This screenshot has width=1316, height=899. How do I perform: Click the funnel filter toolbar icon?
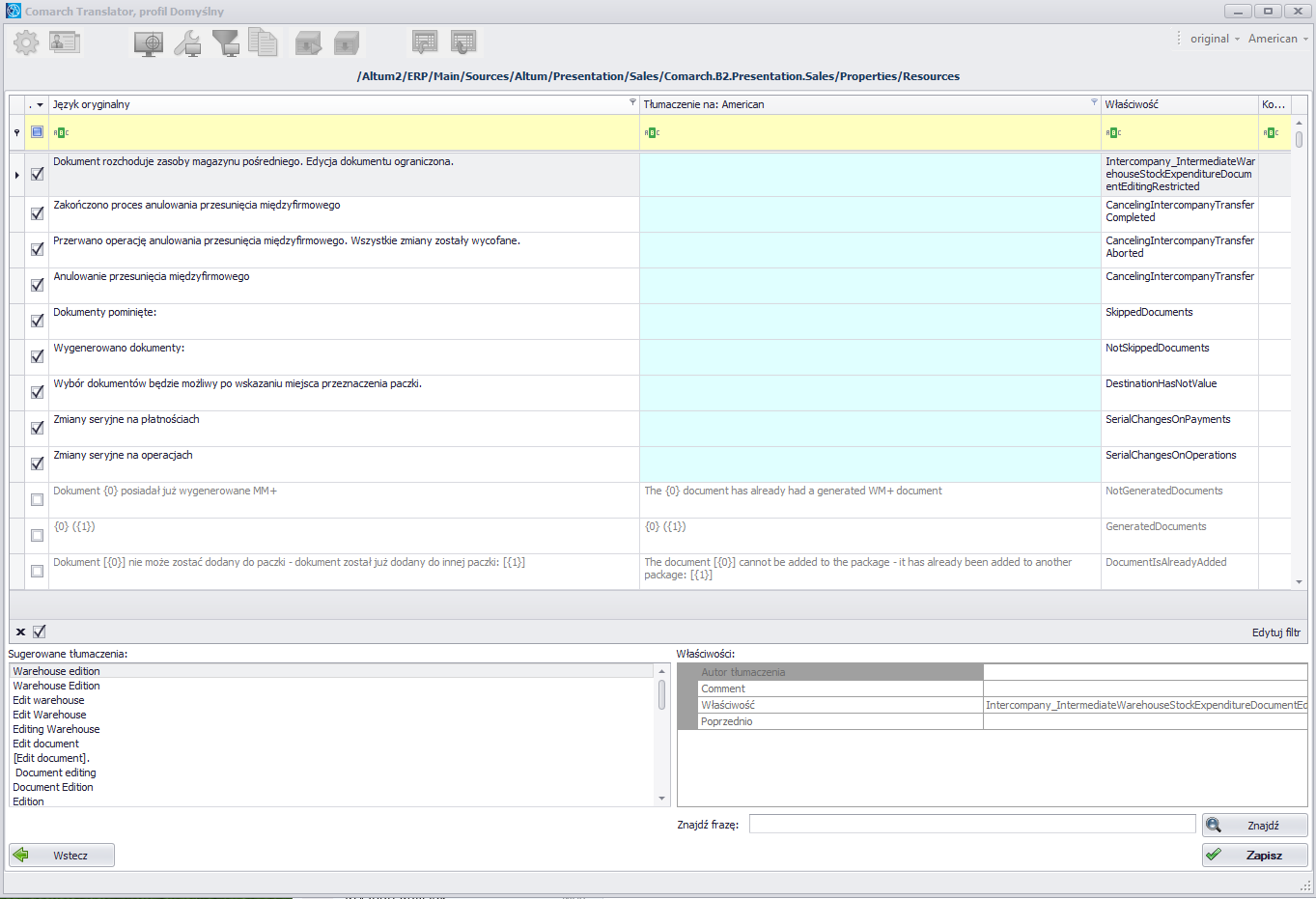point(226,43)
